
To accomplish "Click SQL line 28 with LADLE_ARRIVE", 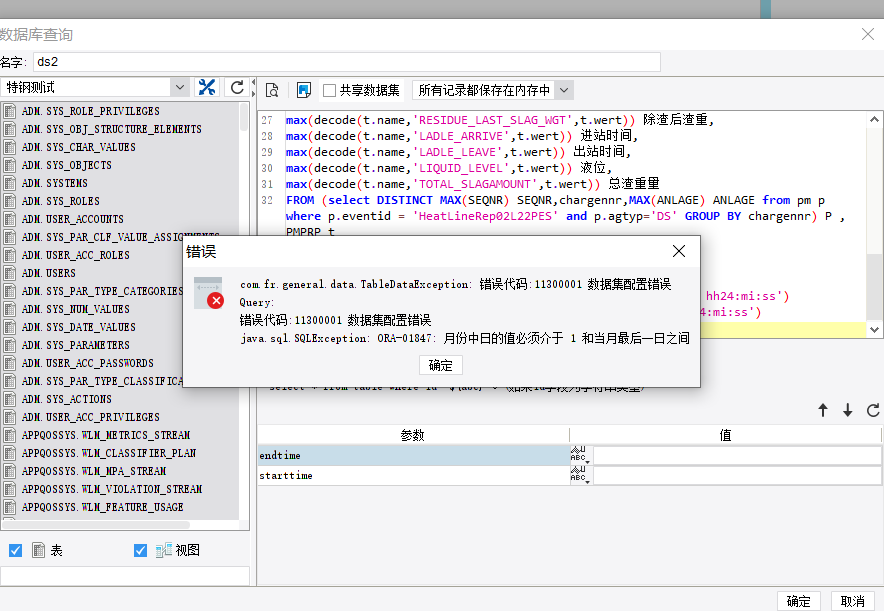I will (x=462, y=136).
